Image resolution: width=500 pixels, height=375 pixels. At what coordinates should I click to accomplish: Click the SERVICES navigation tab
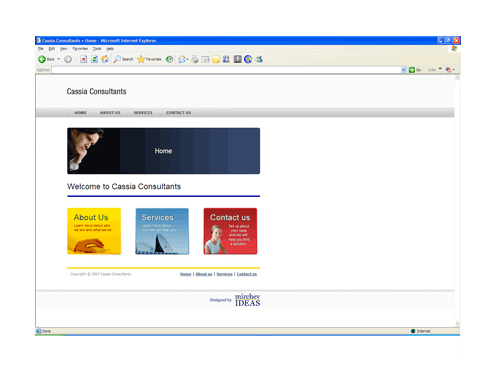pos(143,113)
